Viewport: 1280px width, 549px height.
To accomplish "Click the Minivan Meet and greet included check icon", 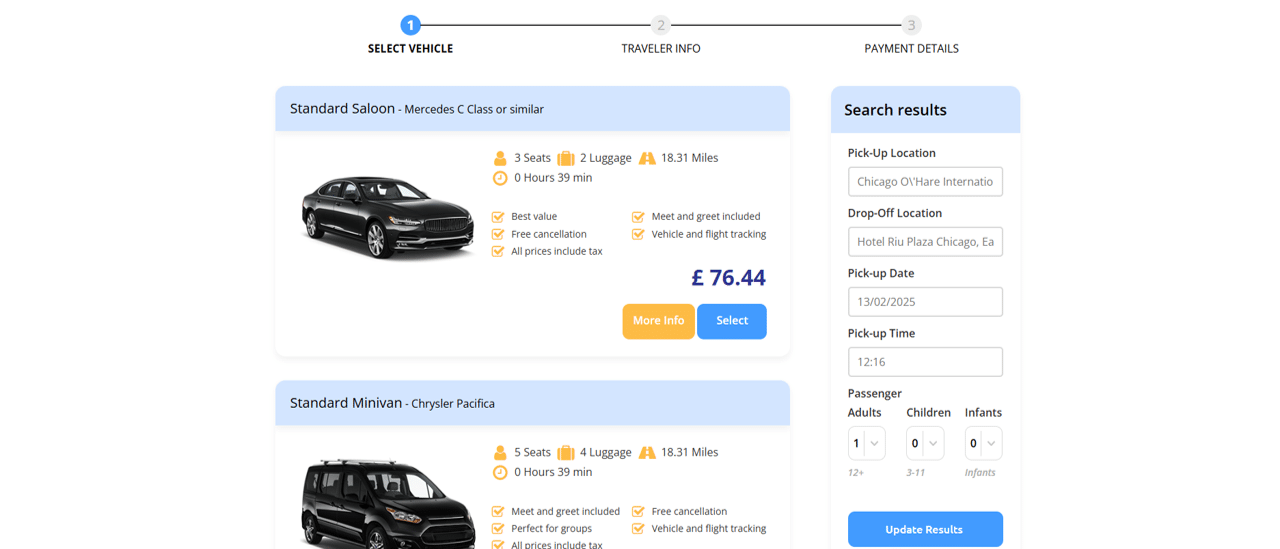I will [x=498, y=511].
